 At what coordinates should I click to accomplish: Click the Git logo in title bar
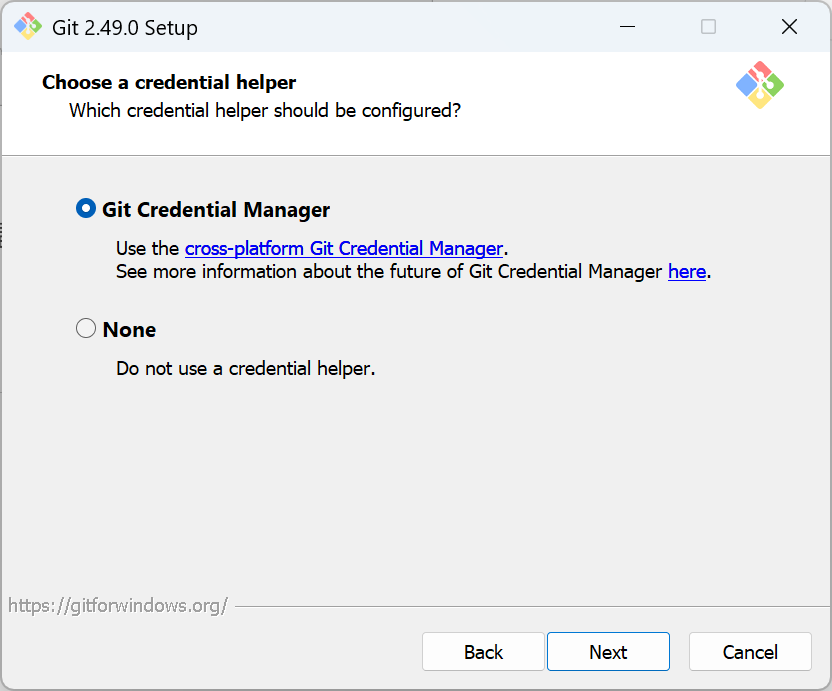[28, 27]
